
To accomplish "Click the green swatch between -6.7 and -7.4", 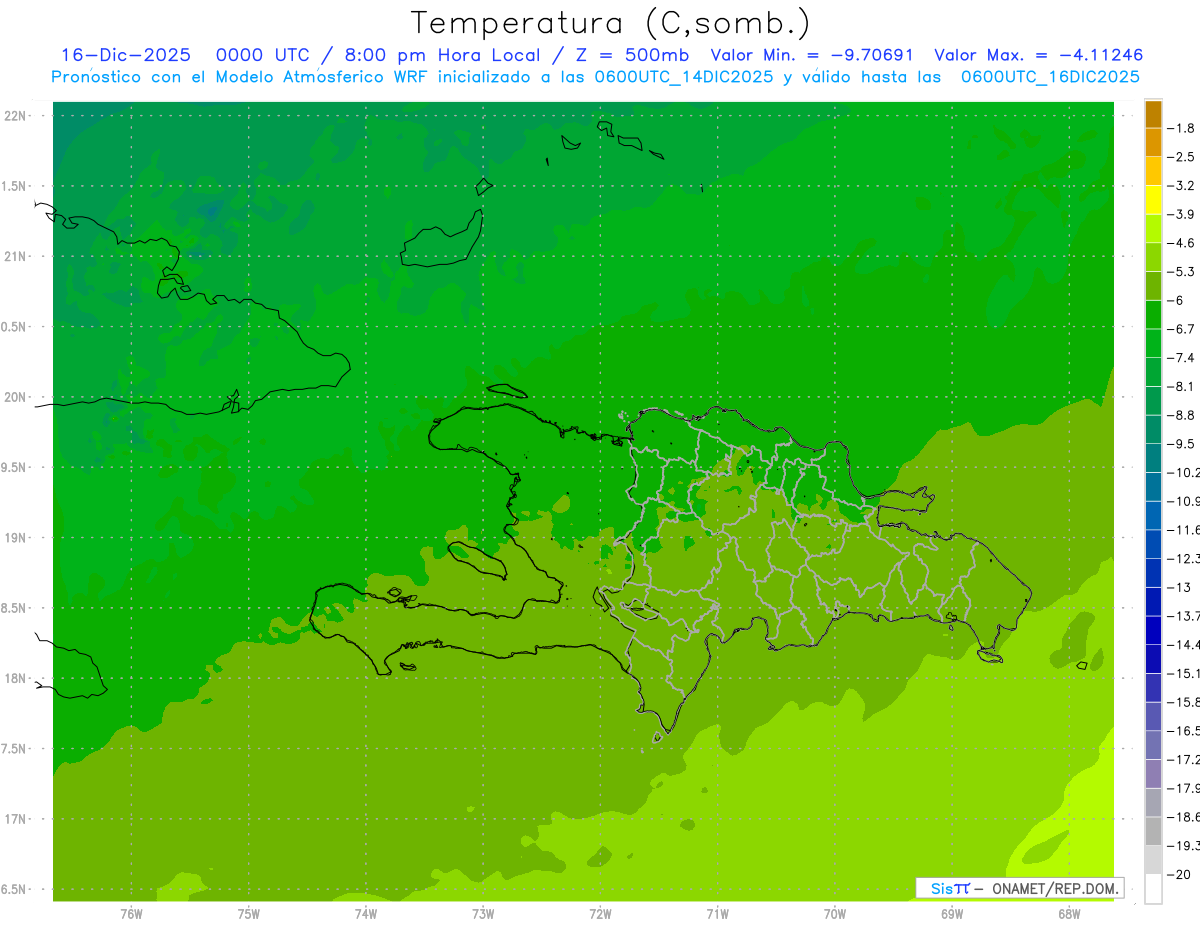I will (1153, 344).
